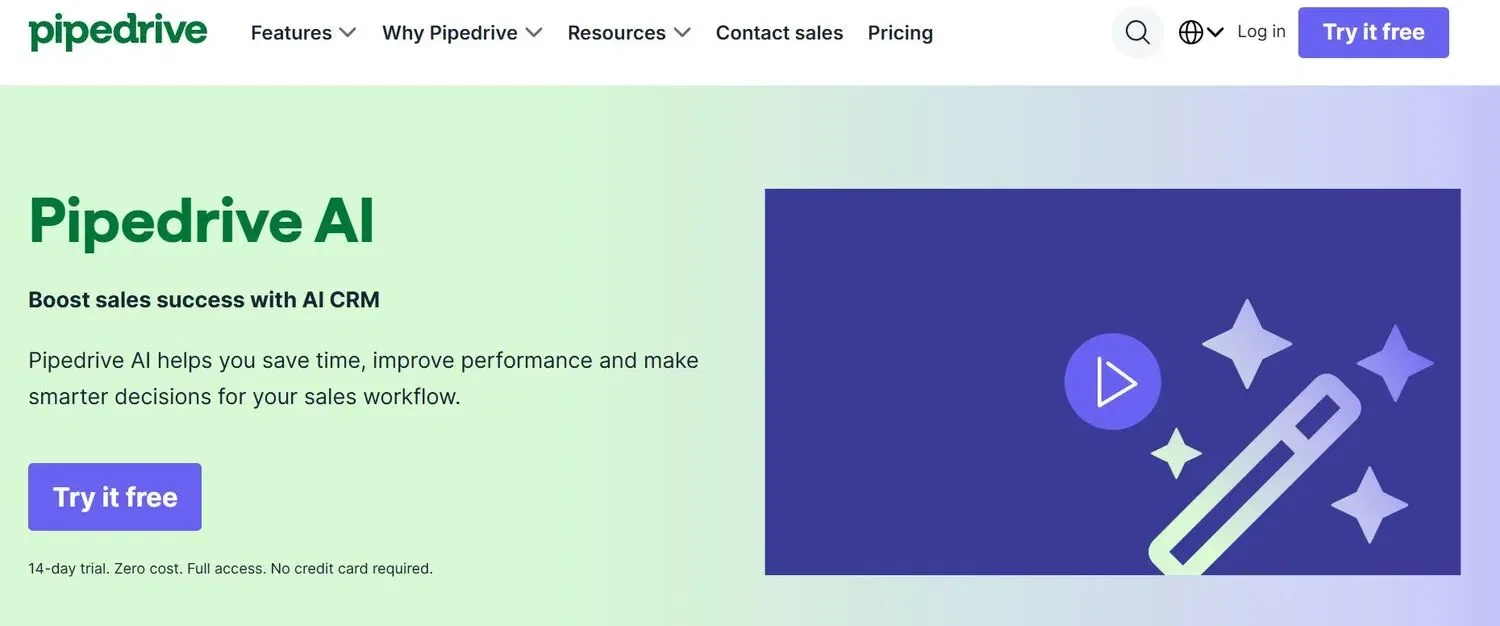The width and height of the screenshot is (1500, 626).
Task: Expand the Resources menu
Action: click(x=629, y=33)
